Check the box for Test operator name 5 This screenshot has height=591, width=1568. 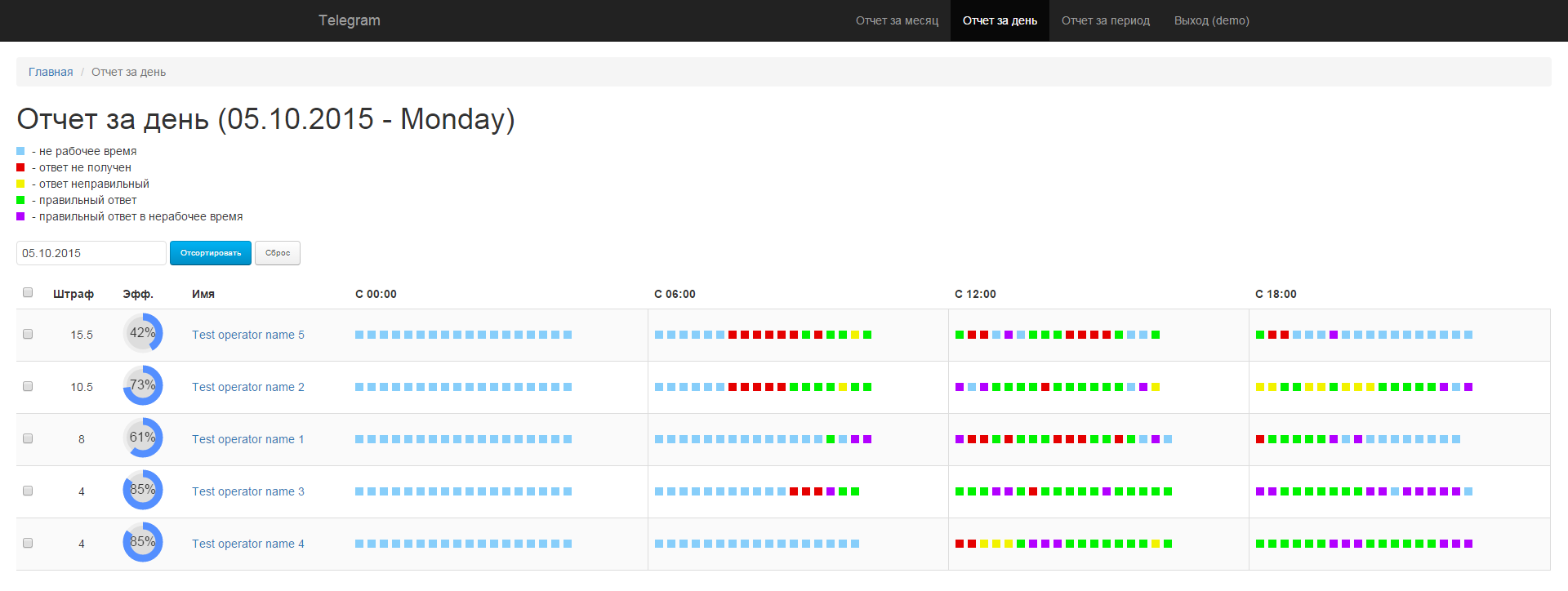click(x=28, y=334)
